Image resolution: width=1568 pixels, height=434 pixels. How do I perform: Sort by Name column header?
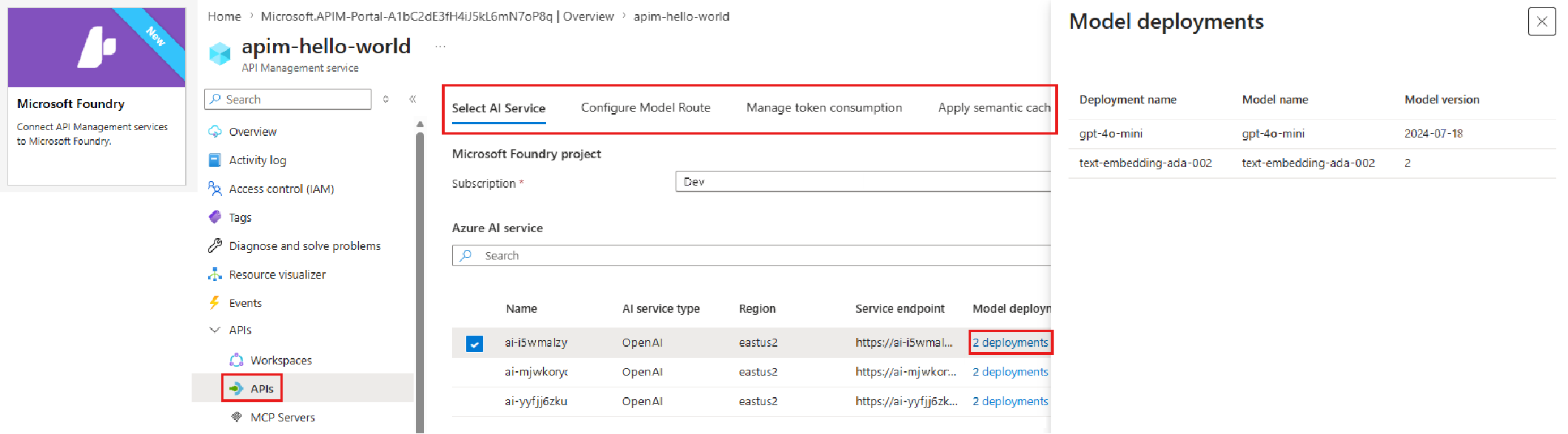[522, 308]
